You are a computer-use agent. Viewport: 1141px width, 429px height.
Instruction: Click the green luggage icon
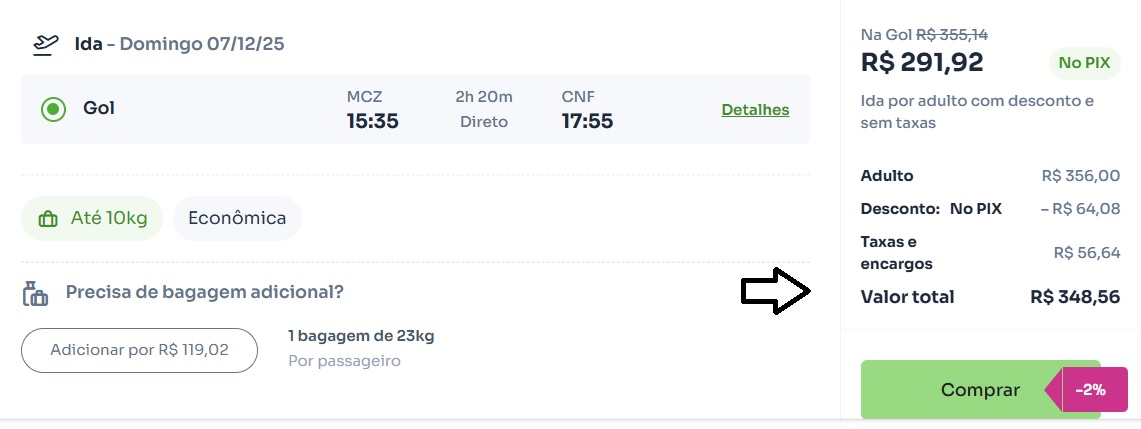coord(47,219)
